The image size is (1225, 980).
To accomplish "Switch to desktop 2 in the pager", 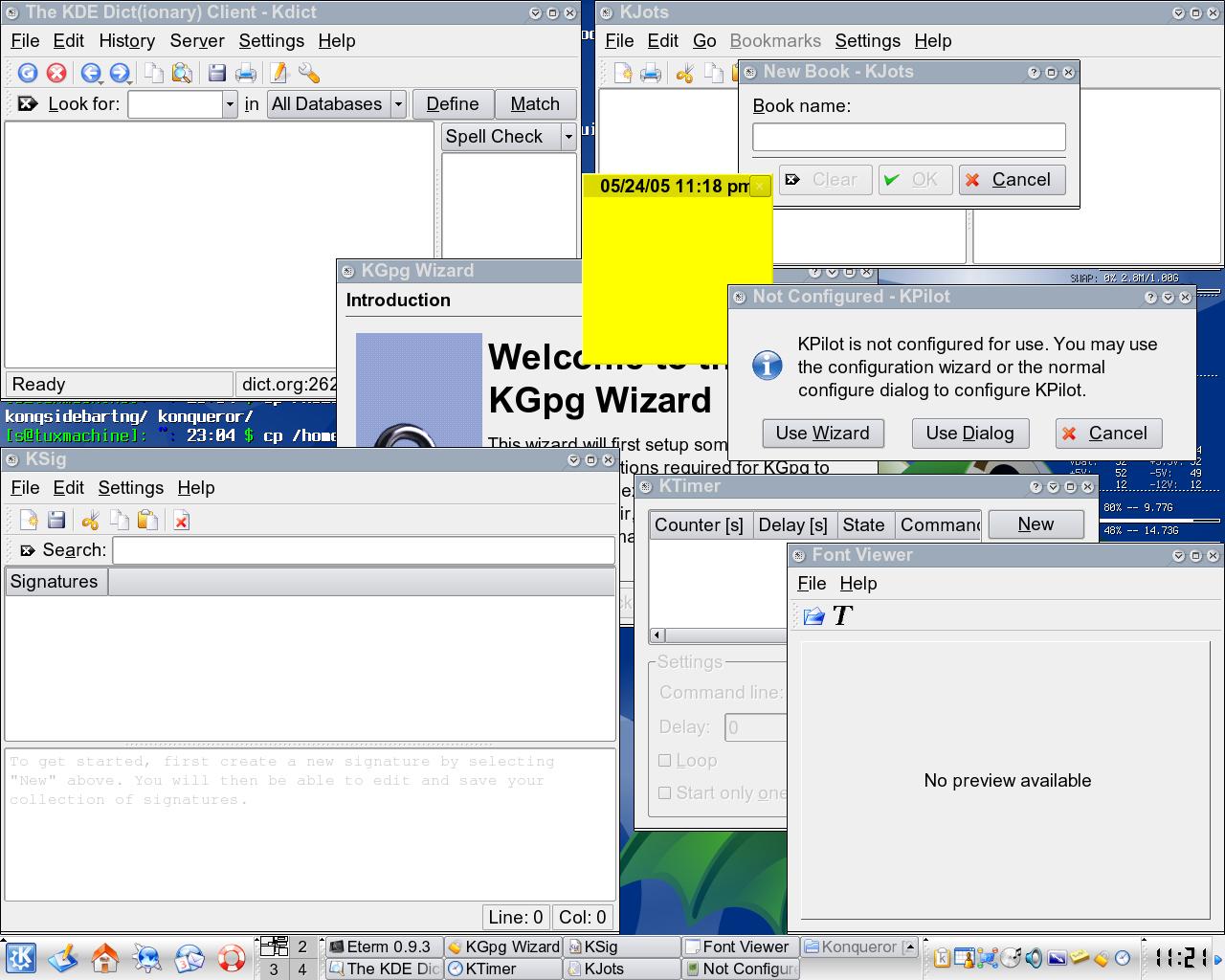I will (302, 947).
